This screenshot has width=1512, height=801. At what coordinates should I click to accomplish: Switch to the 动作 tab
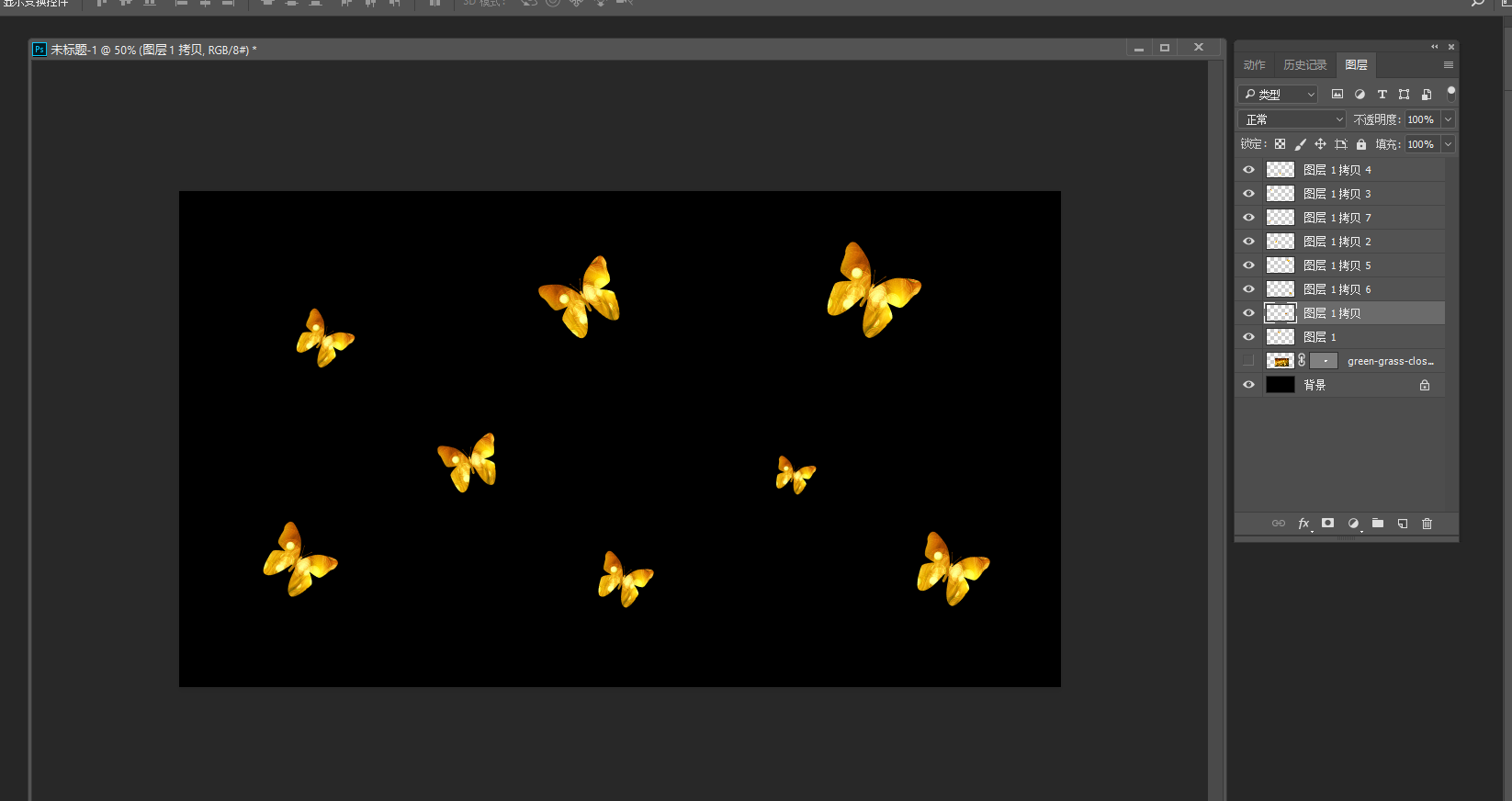coord(1254,65)
